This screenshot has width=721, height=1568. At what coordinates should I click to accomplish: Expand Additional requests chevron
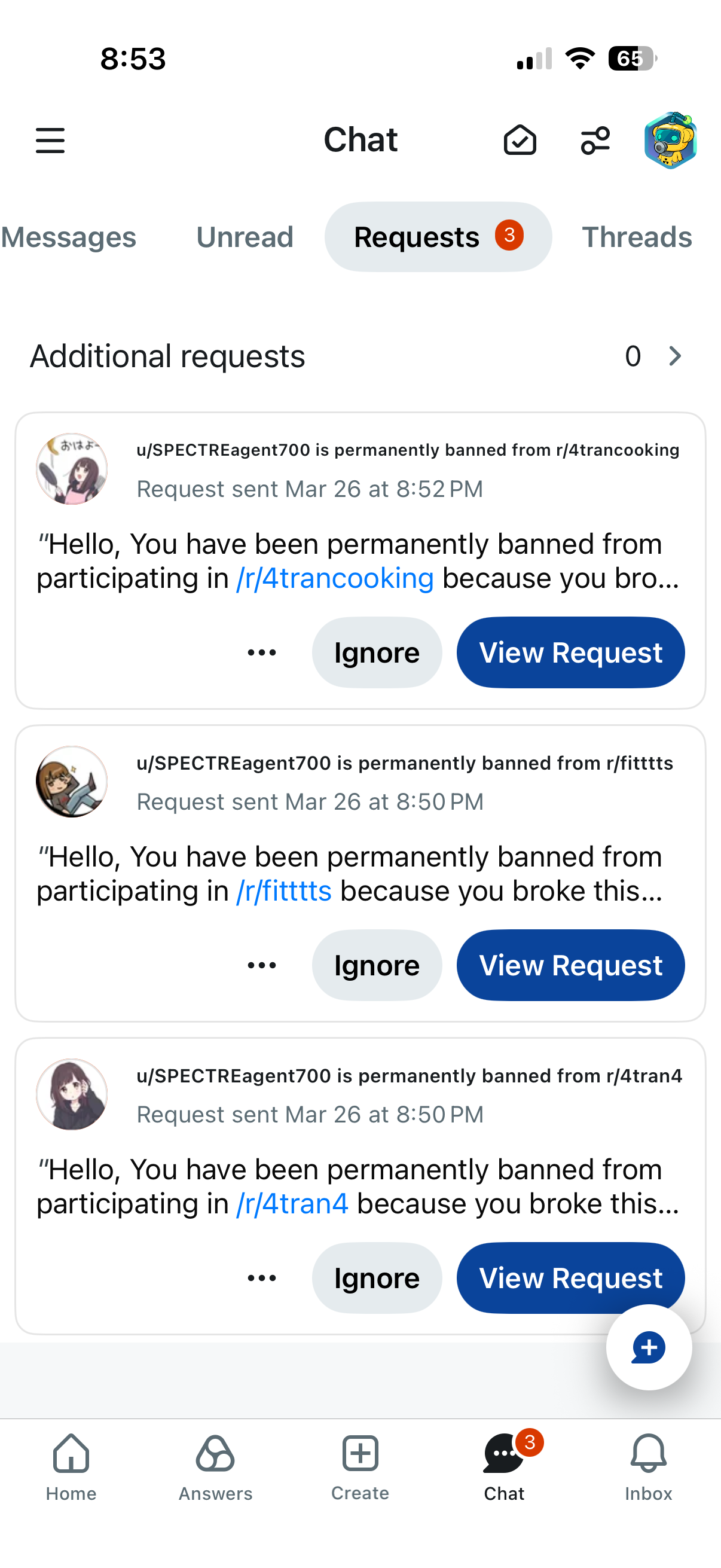[674, 356]
